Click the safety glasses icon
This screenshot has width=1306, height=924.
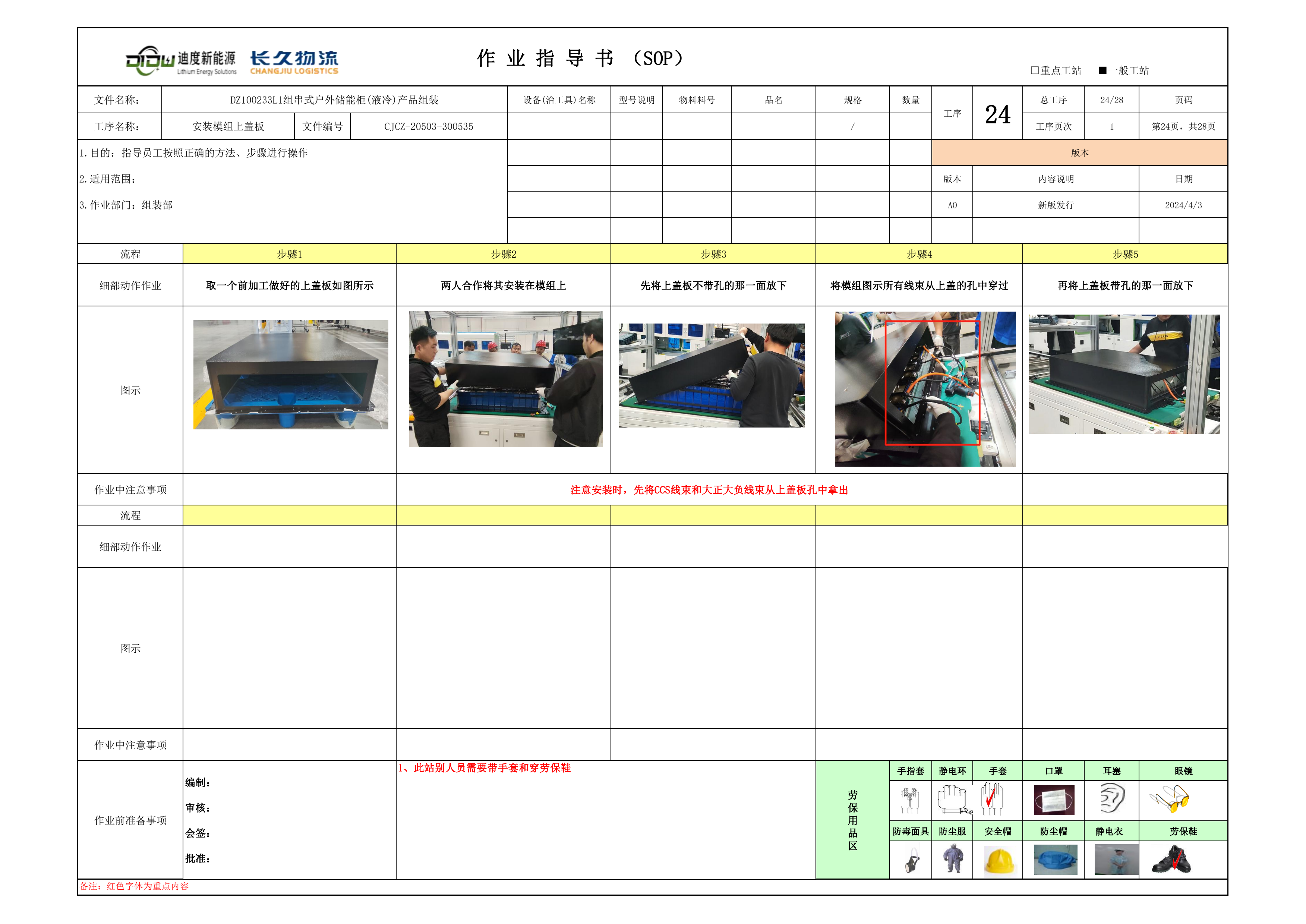[1170, 799]
